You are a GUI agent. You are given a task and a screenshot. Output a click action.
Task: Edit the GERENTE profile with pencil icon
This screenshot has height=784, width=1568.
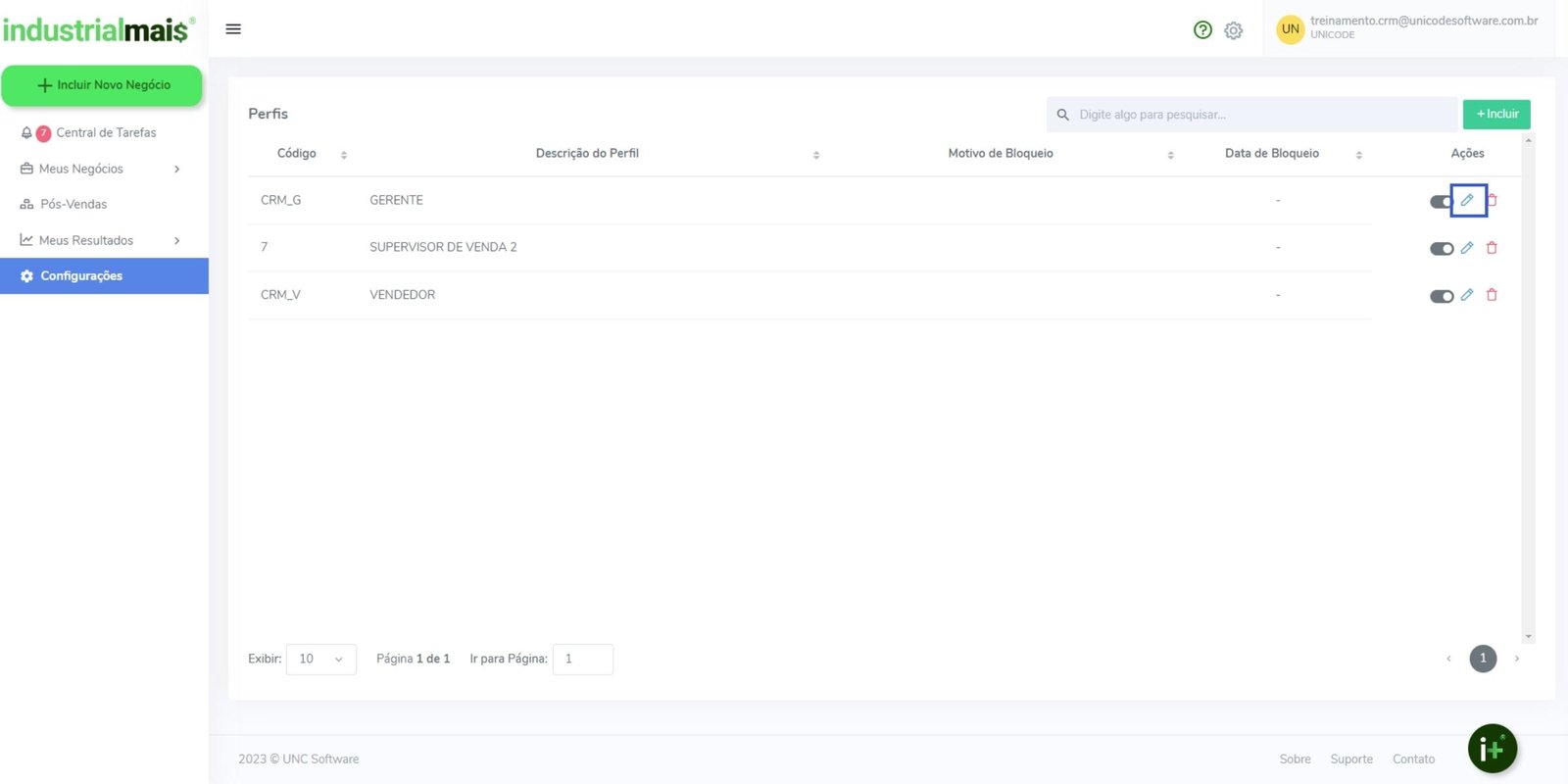pyautogui.click(x=1467, y=200)
